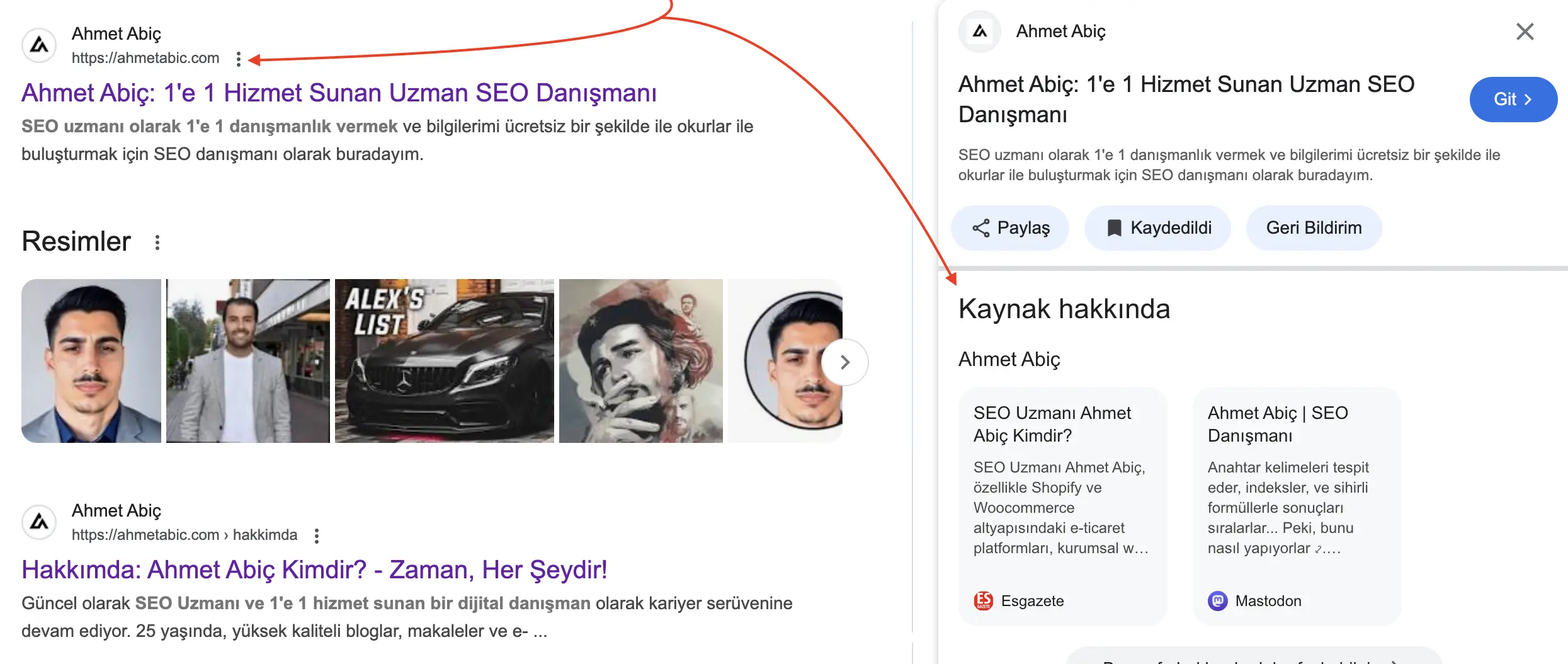Click the Paylaş share button

[1010, 228]
